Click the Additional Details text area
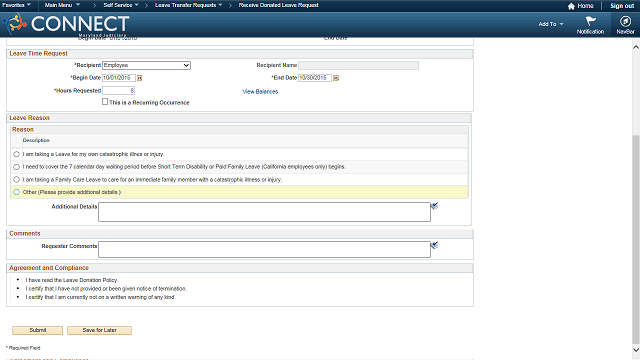 click(264, 212)
